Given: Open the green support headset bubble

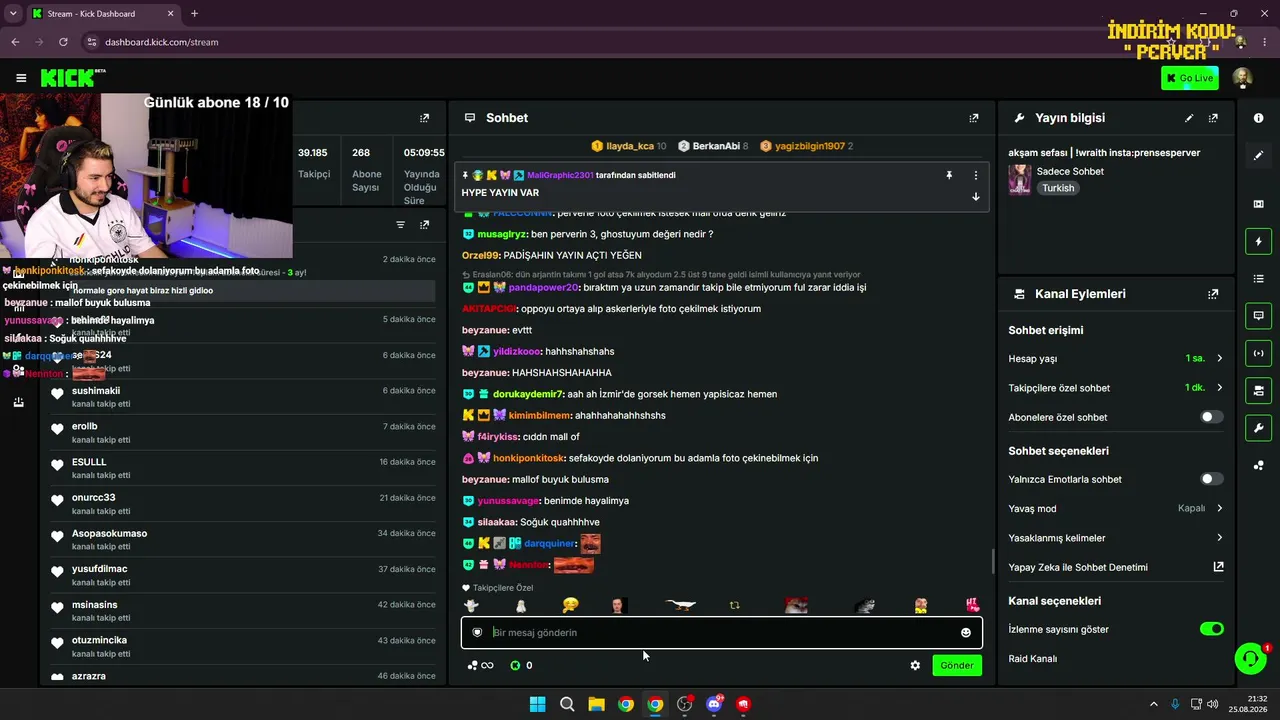Looking at the screenshot, I should point(1250,658).
